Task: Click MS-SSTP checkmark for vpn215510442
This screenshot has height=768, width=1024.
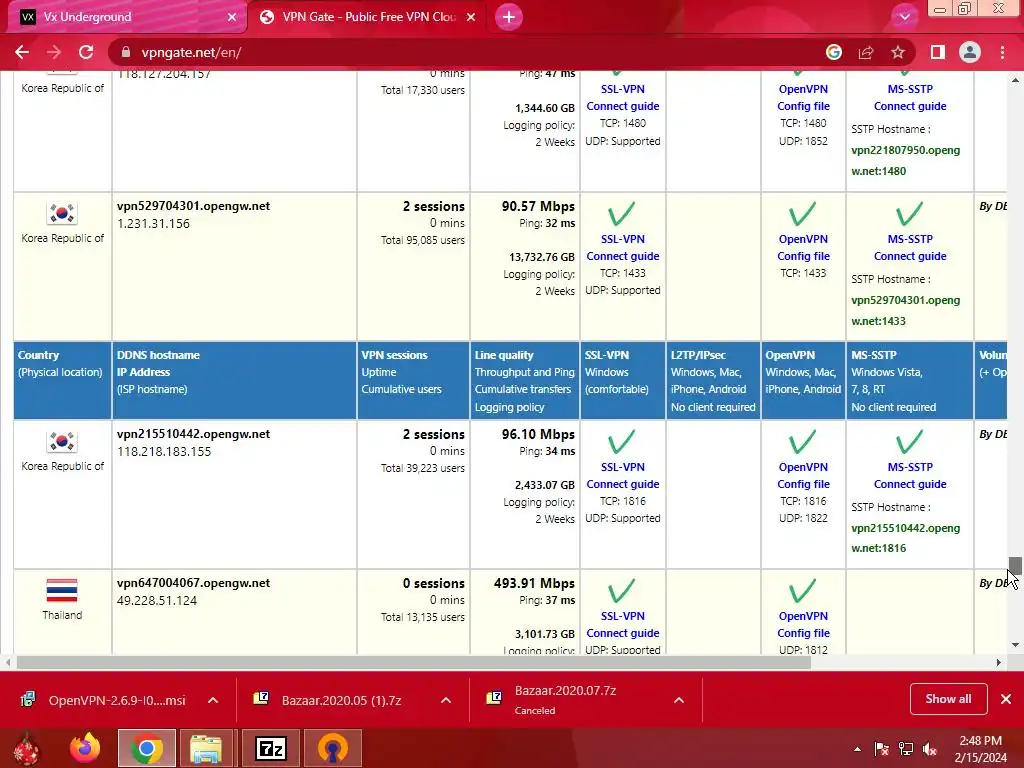Action: 908,441
